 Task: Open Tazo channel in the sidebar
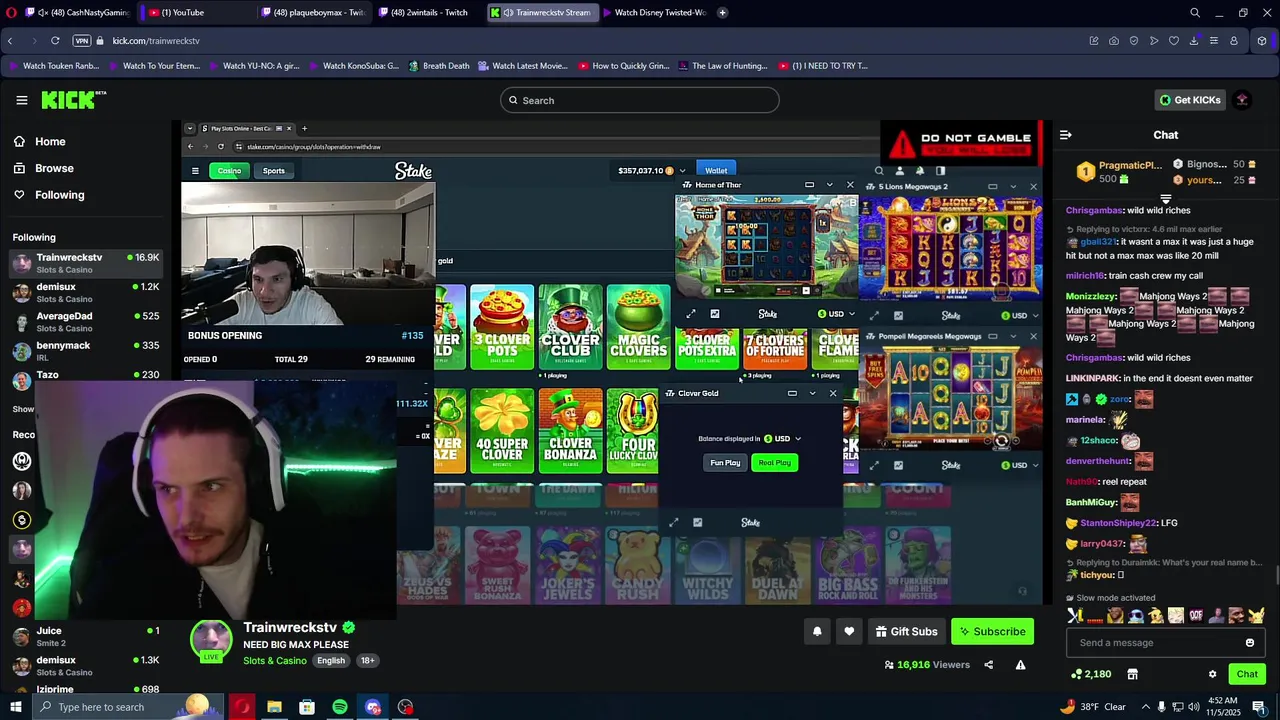click(86, 375)
